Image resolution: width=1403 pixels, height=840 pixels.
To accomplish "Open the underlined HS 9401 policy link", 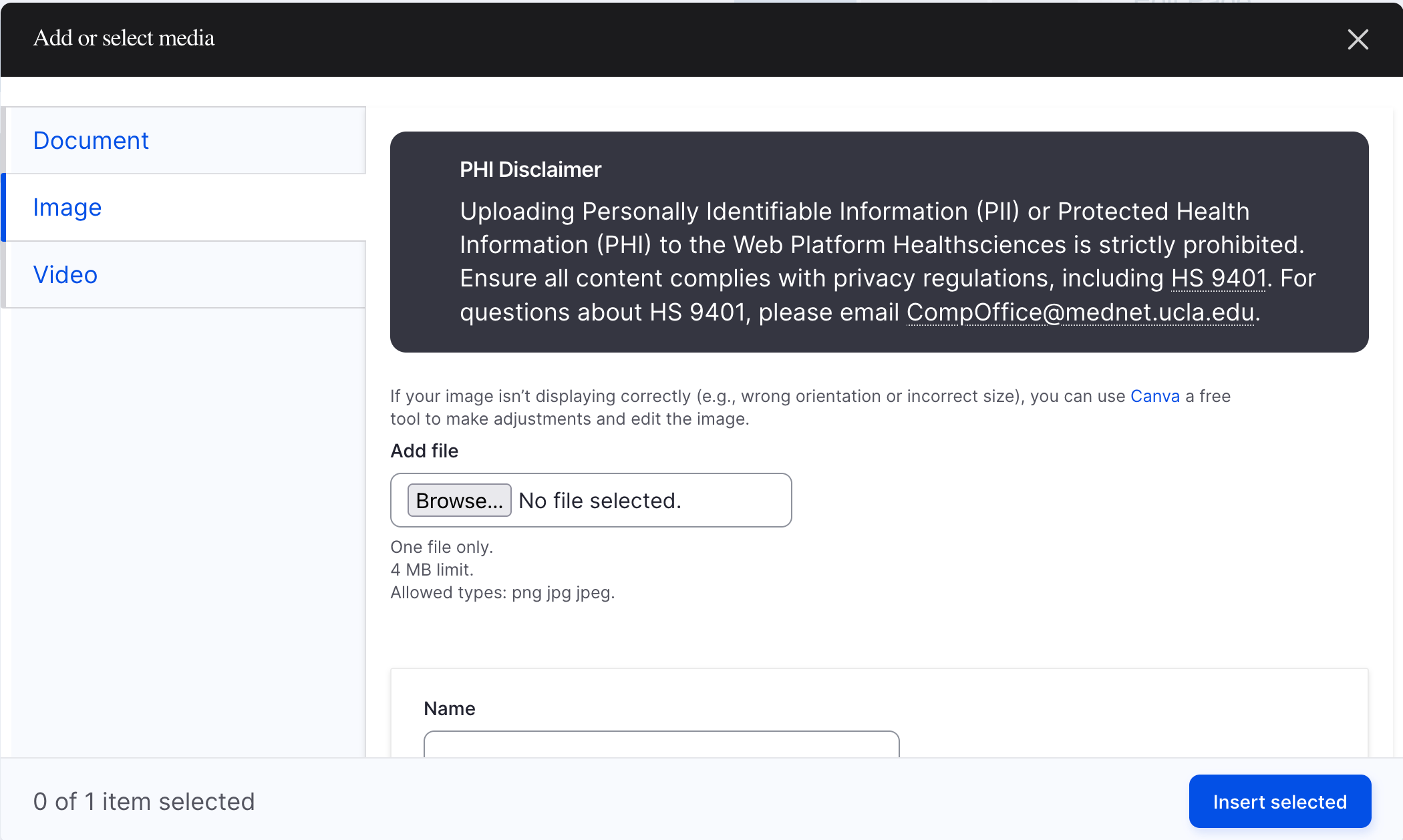I will coord(1219,278).
